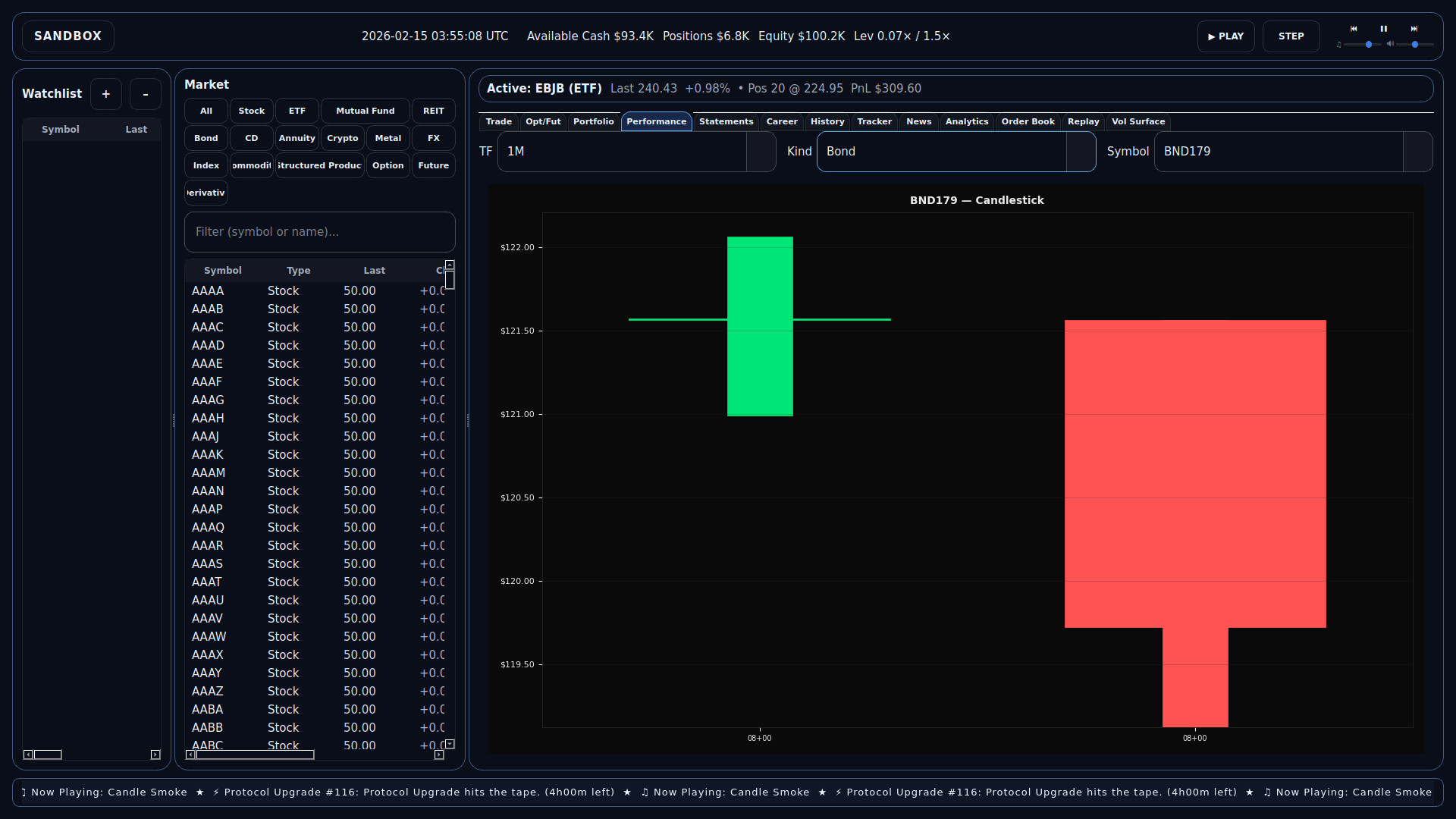Switch to the Order Book tab
This screenshot has height=819, width=1456.
pos(1028,122)
